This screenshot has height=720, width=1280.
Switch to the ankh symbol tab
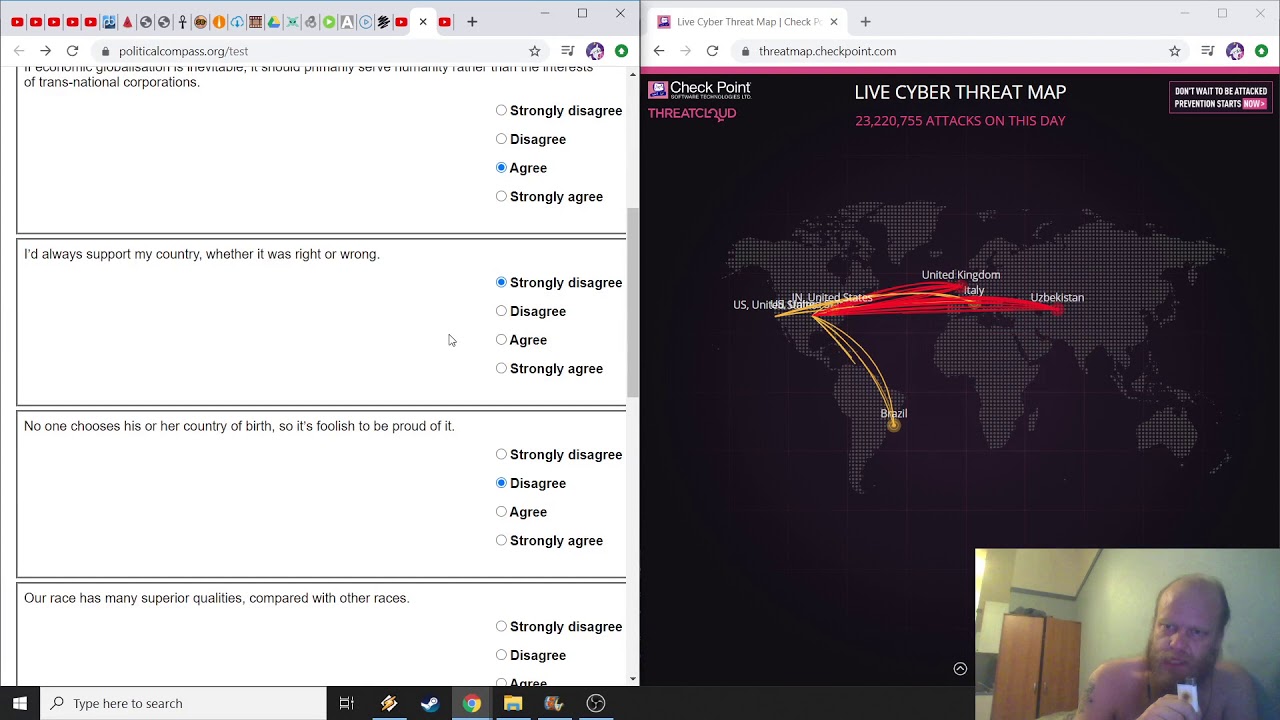click(x=182, y=22)
